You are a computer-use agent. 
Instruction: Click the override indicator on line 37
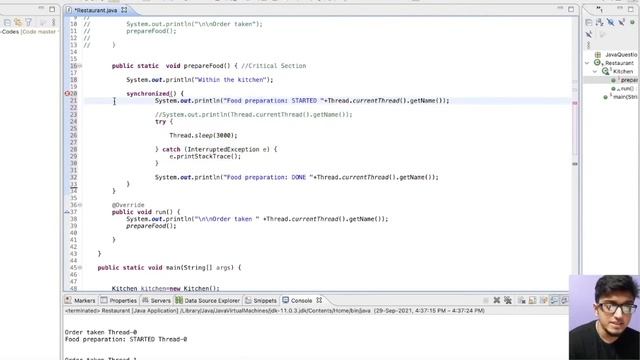[67, 212]
